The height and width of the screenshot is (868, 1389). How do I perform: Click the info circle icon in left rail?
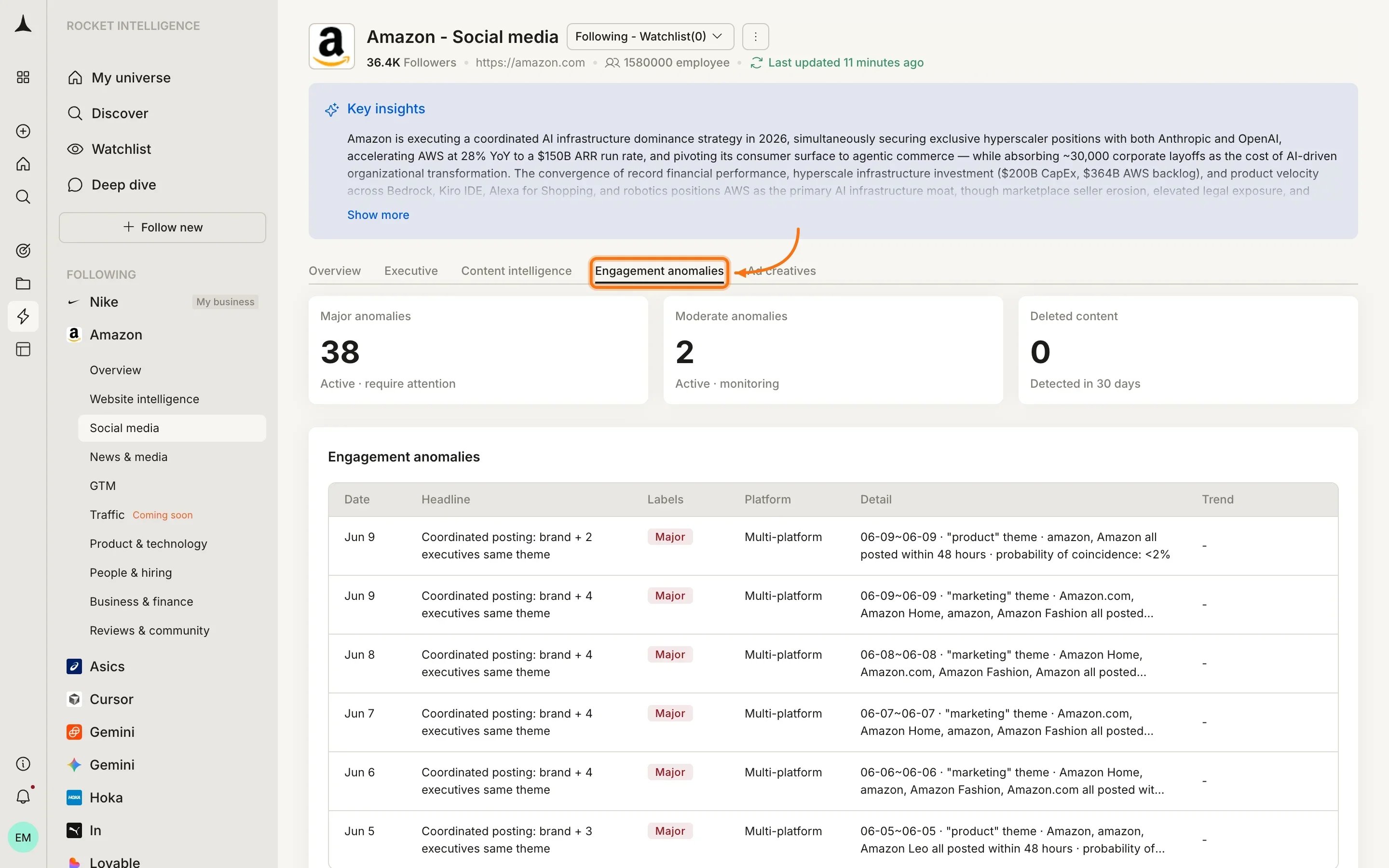[x=23, y=763]
